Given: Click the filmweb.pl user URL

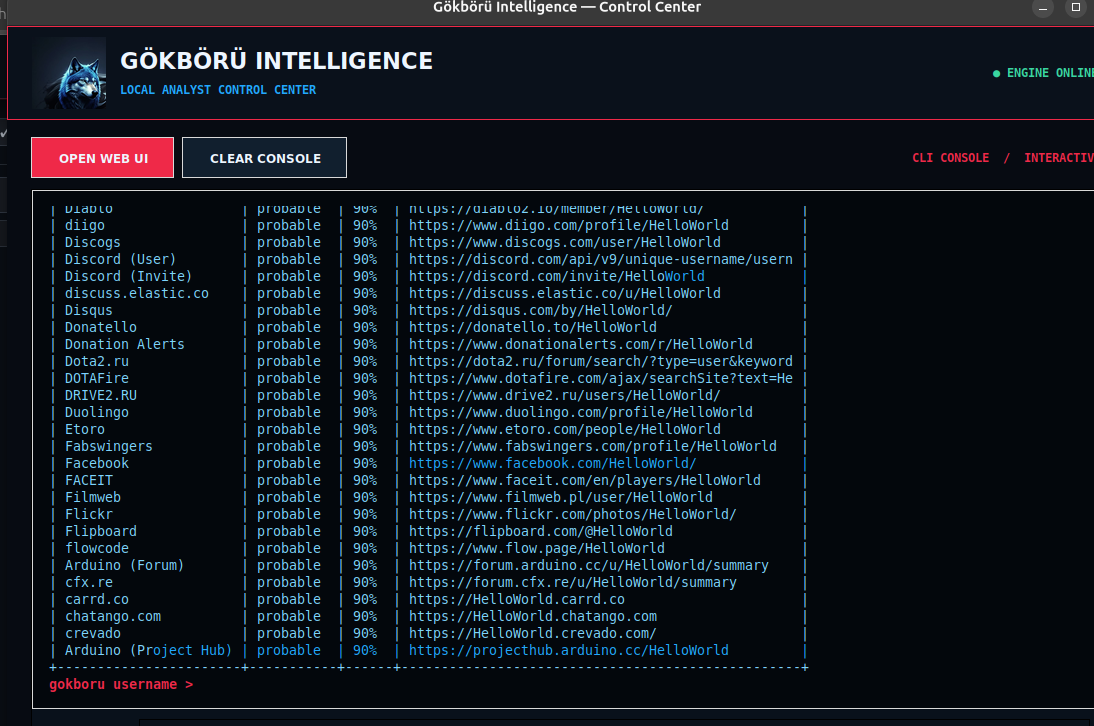Looking at the screenshot, I should click(561, 497).
